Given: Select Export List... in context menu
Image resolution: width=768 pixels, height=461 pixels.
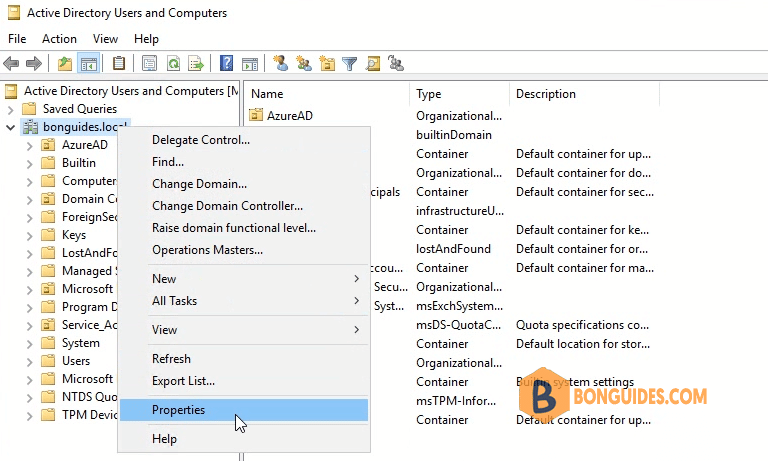Looking at the screenshot, I should 244,381.
